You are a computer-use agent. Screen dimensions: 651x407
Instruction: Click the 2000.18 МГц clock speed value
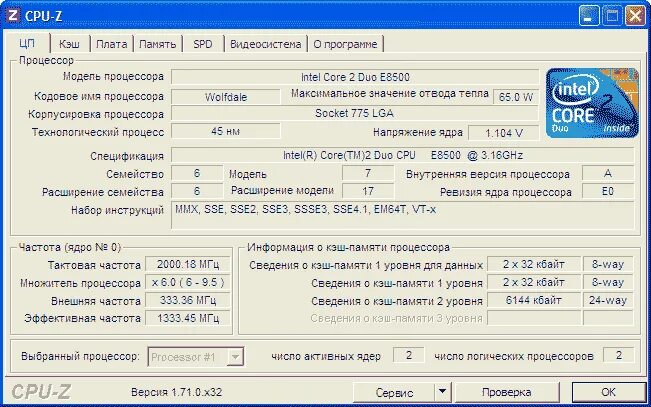click(x=188, y=265)
